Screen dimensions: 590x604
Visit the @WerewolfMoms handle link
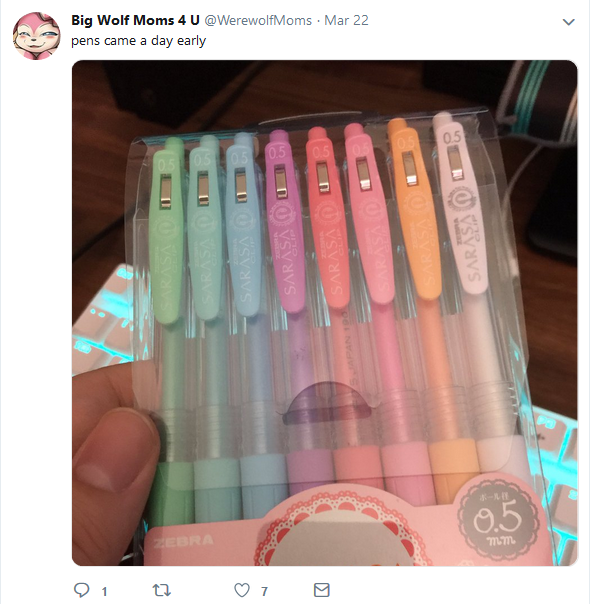[258, 20]
